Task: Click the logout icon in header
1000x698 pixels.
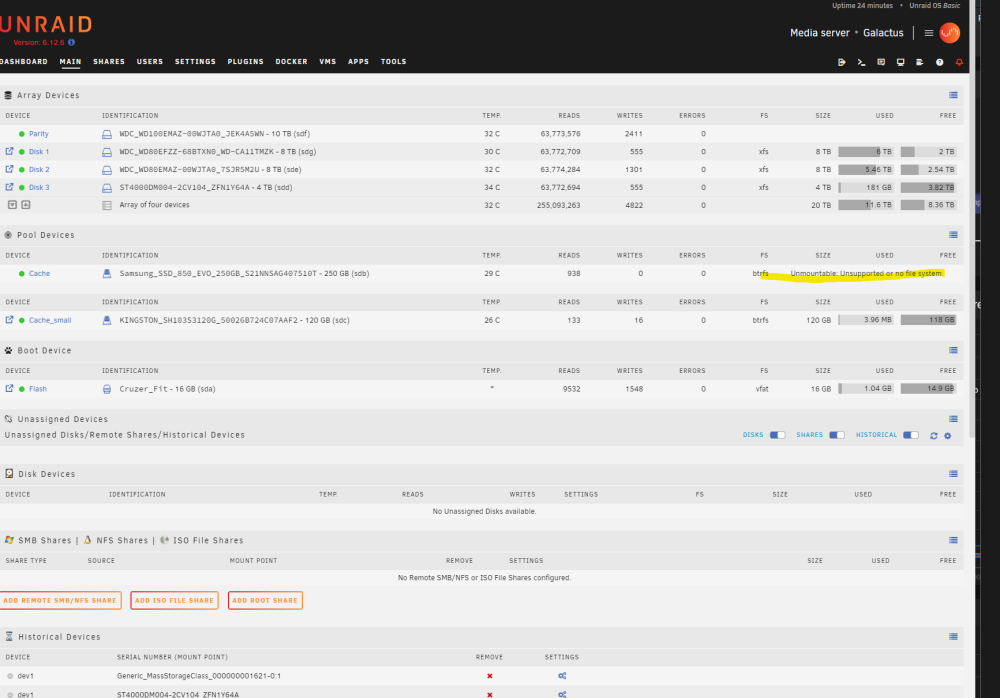Action: pyautogui.click(x=841, y=62)
